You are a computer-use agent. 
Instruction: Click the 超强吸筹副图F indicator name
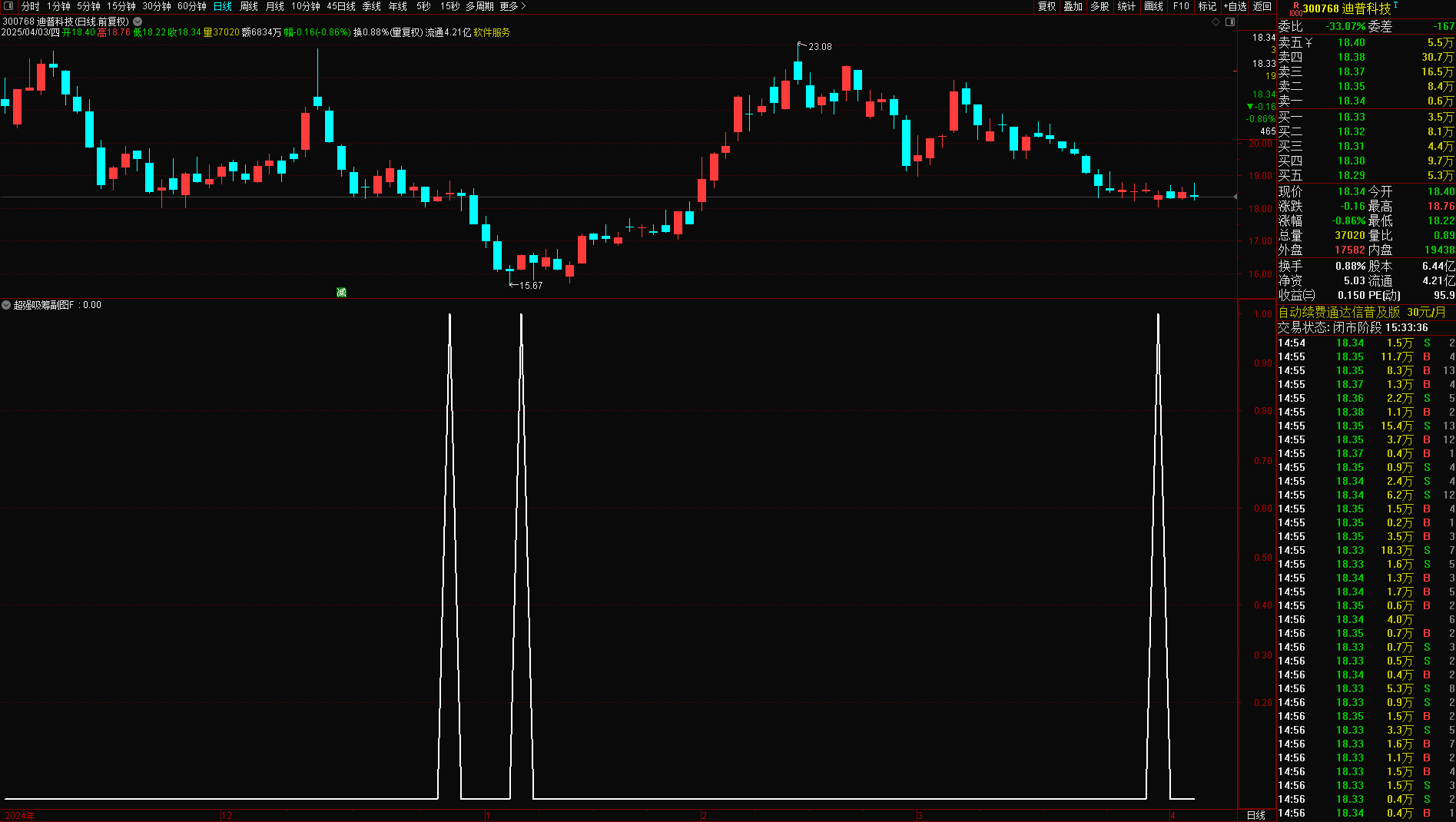(x=44, y=305)
